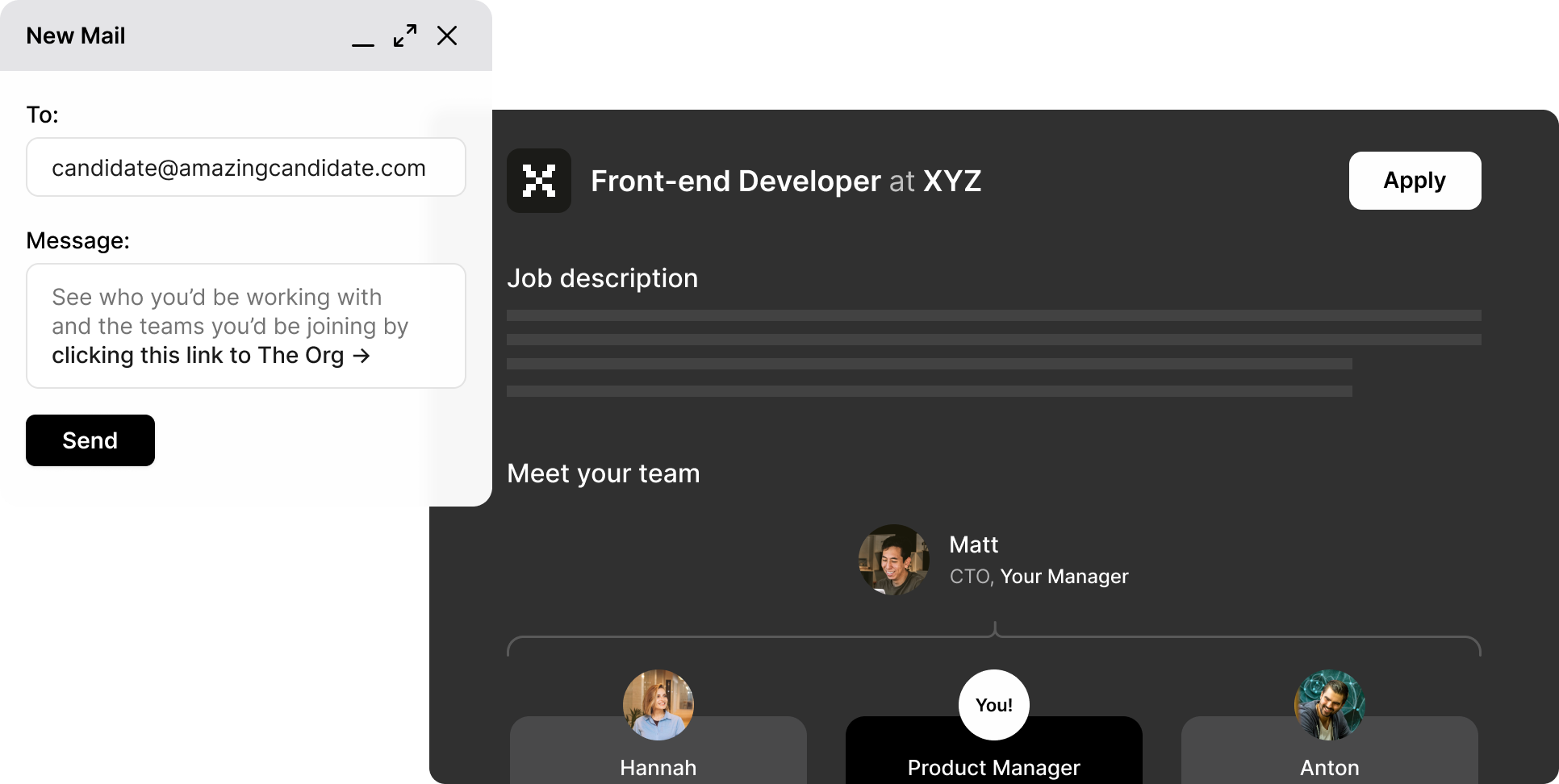Click the 'Front-end Developer' job title
This screenshot has width=1559, height=784.
point(736,181)
